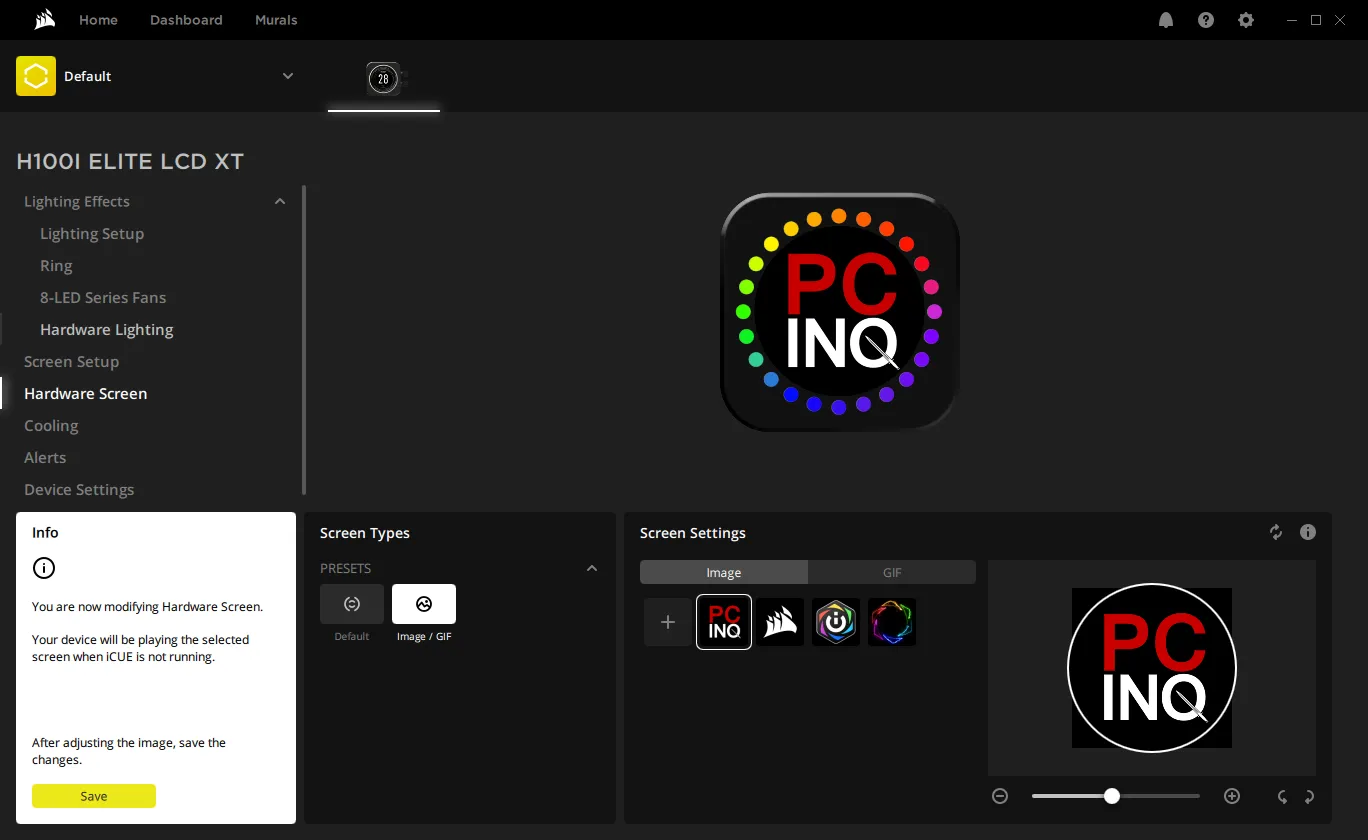Click the image zoom slider handle

tap(1112, 796)
